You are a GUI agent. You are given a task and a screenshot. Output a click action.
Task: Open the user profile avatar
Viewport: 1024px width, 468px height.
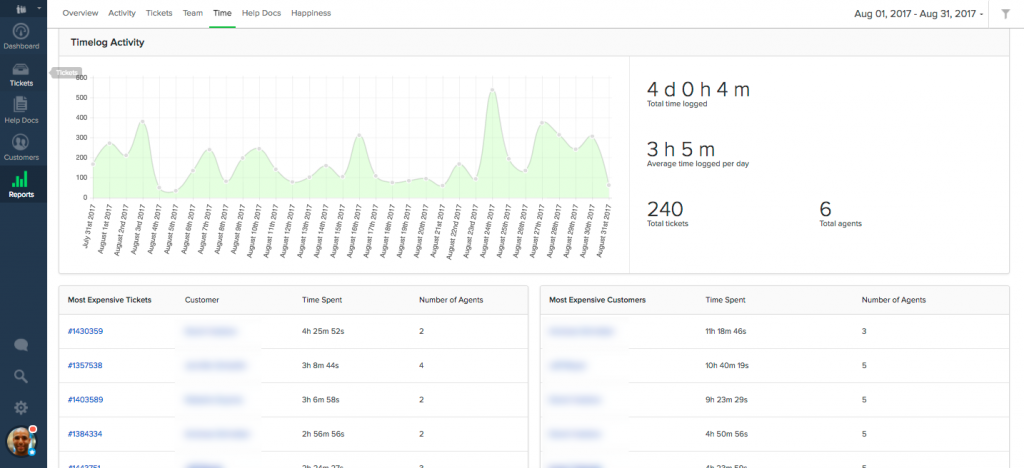pyautogui.click(x=21, y=442)
